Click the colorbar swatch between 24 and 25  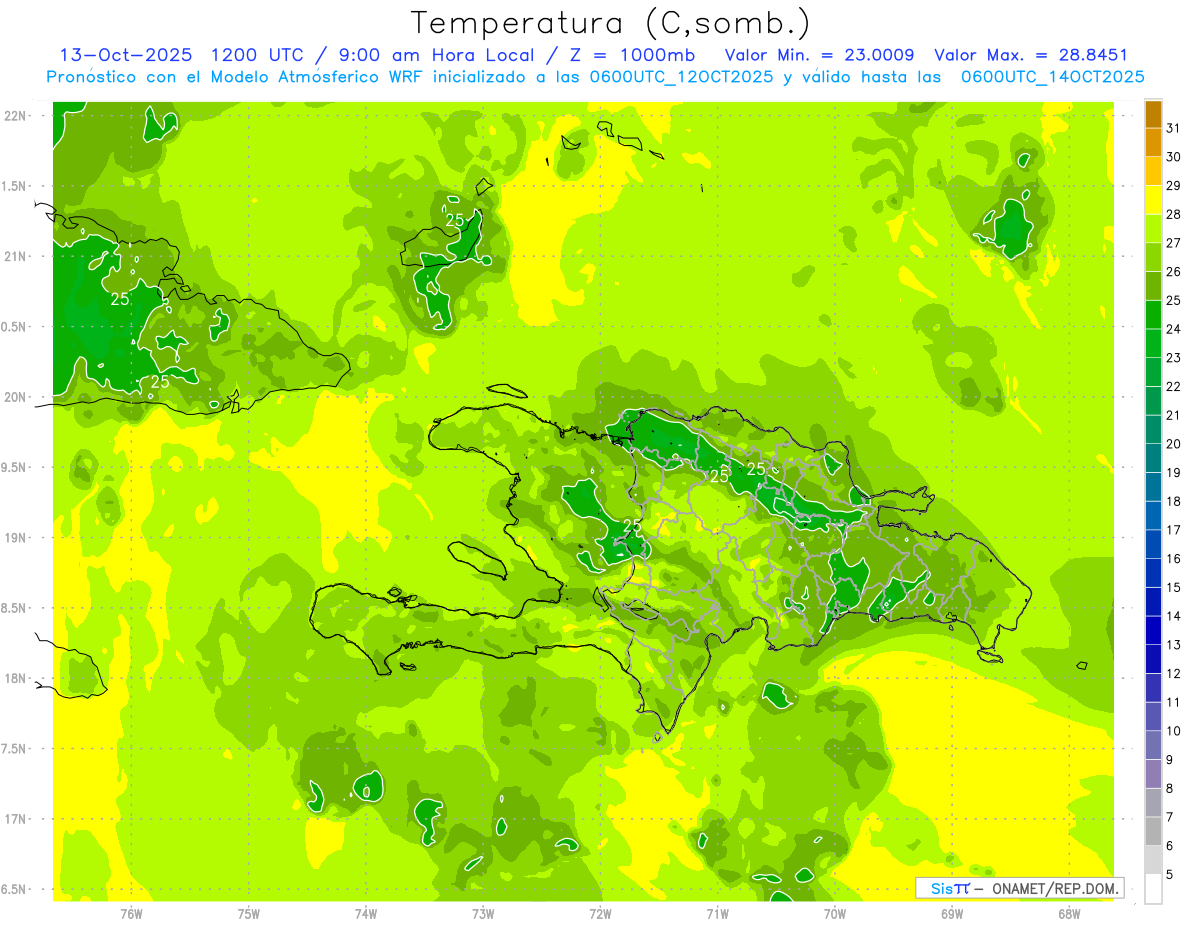tap(1153, 314)
